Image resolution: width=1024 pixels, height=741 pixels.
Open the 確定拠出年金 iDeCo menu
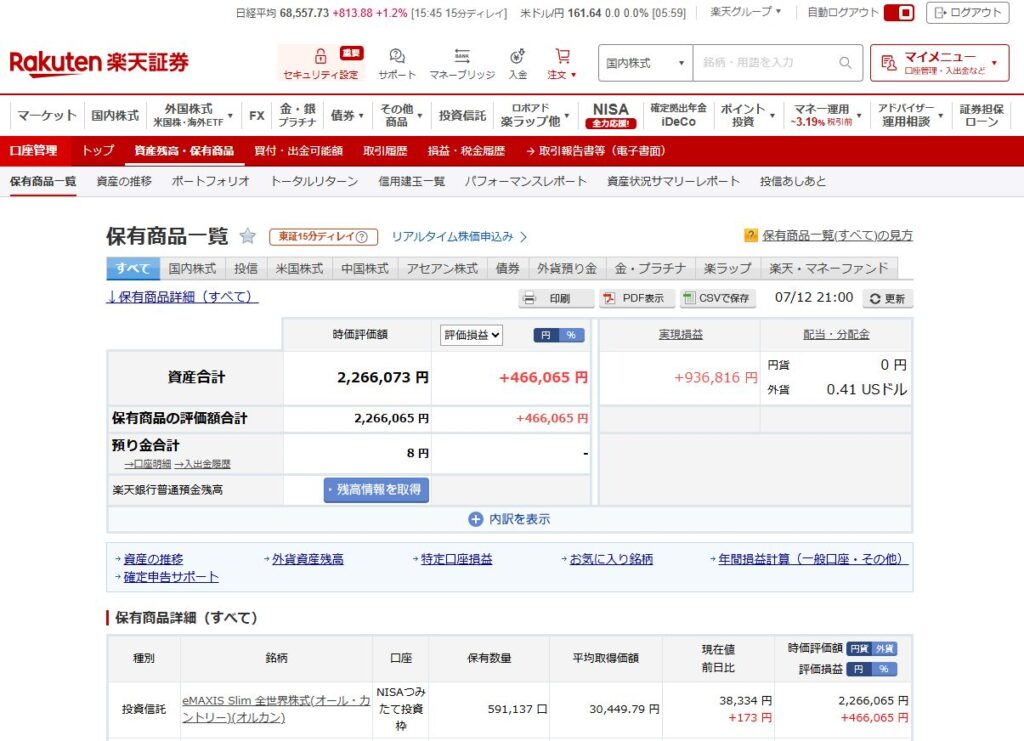(x=678, y=115)
